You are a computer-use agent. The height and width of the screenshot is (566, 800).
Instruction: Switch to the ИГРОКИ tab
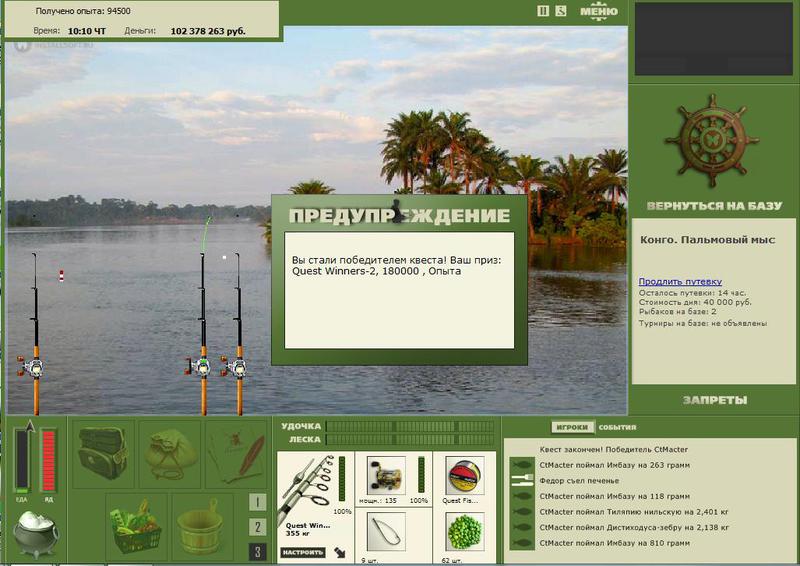[x=572, y=427]
